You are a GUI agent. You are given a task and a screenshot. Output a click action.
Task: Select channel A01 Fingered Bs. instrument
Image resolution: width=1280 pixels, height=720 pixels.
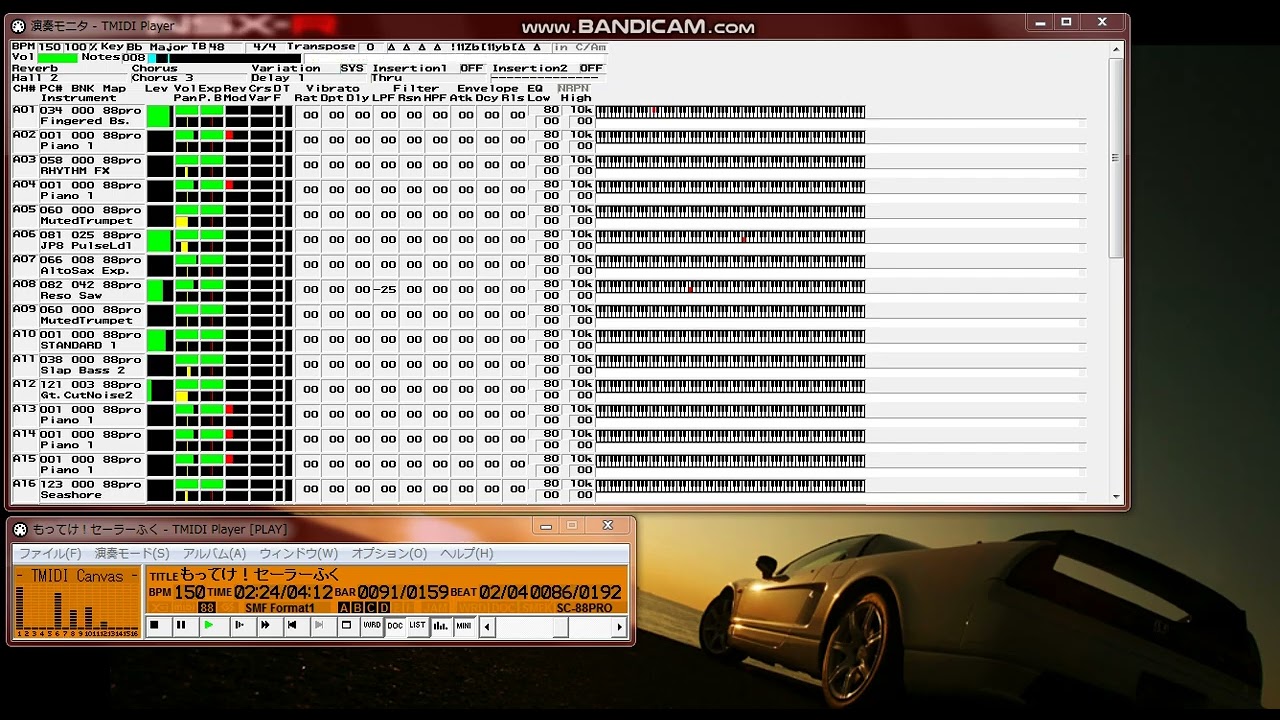tap(91, 116)
